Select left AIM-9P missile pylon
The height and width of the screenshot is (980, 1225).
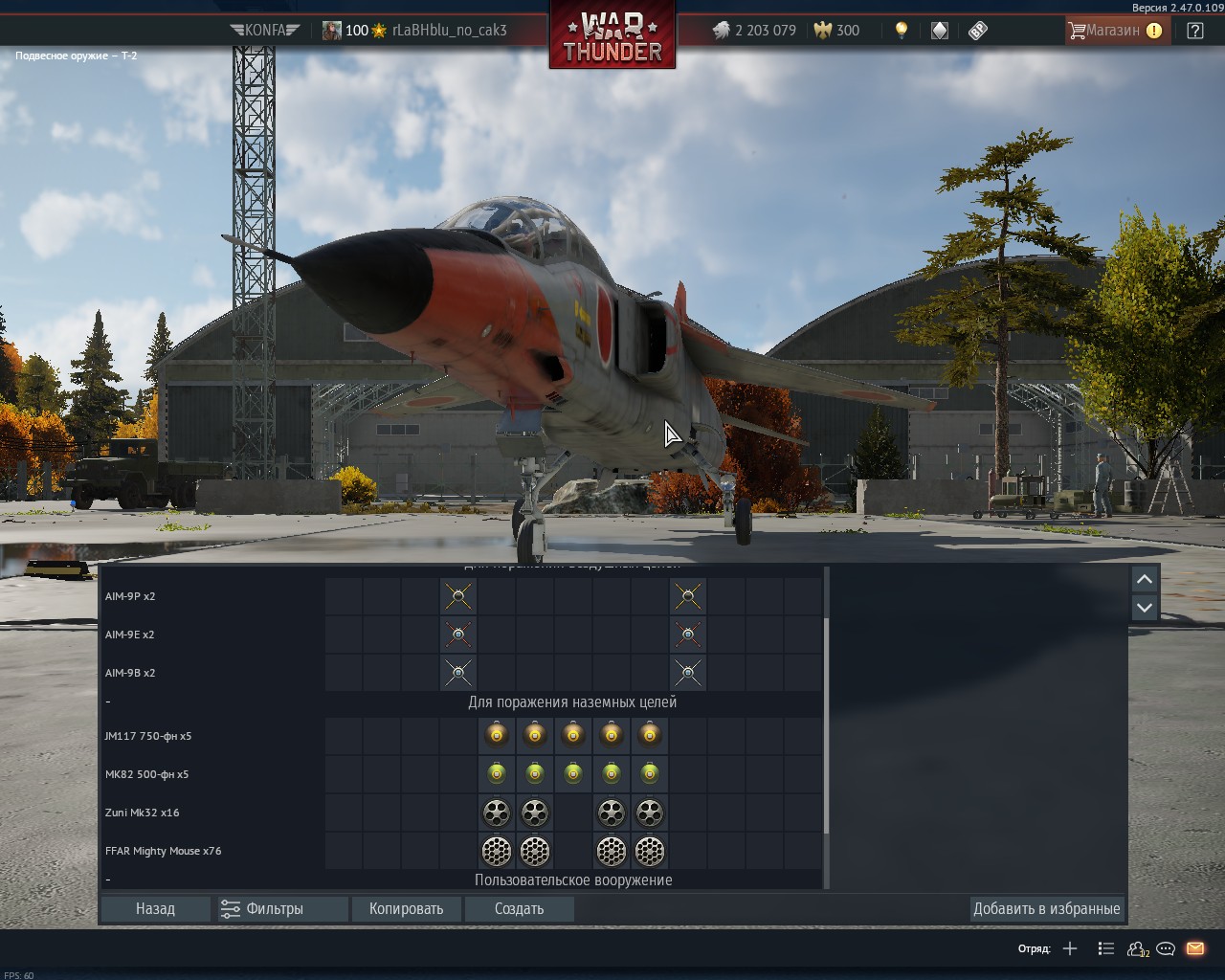[x=458, y=596]
